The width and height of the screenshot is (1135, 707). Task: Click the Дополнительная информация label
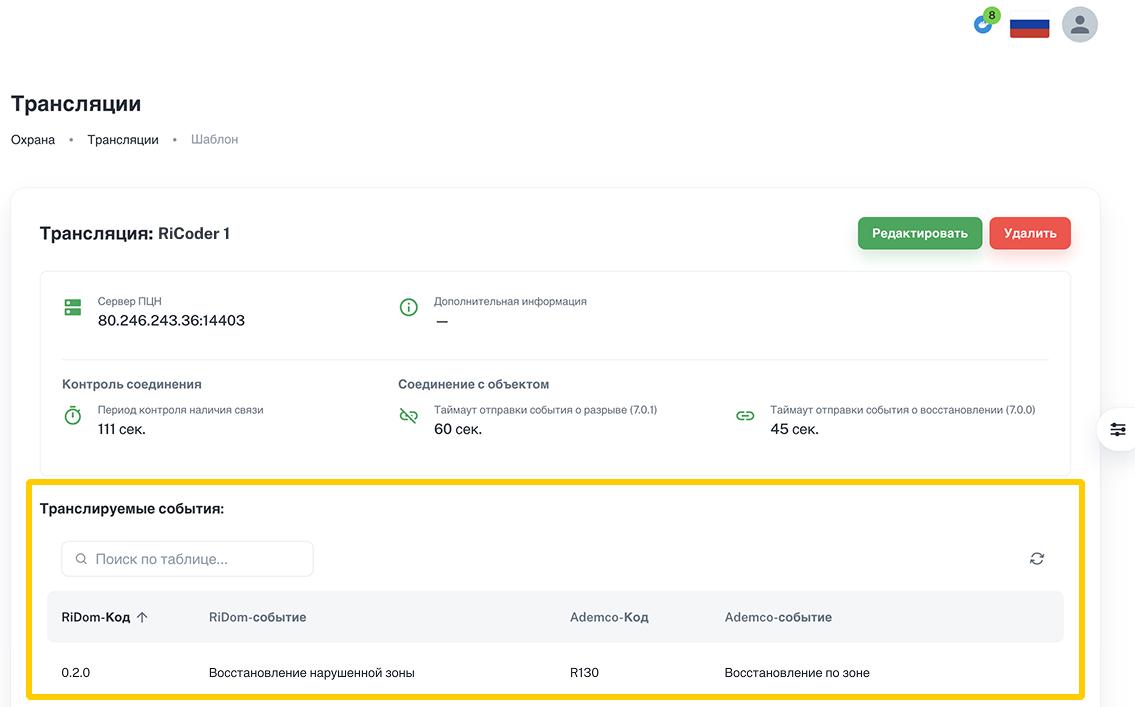click(510, 301)
